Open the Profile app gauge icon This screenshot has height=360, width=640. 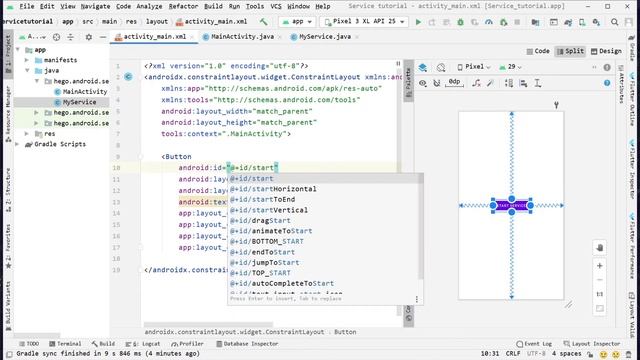point(489,22)
